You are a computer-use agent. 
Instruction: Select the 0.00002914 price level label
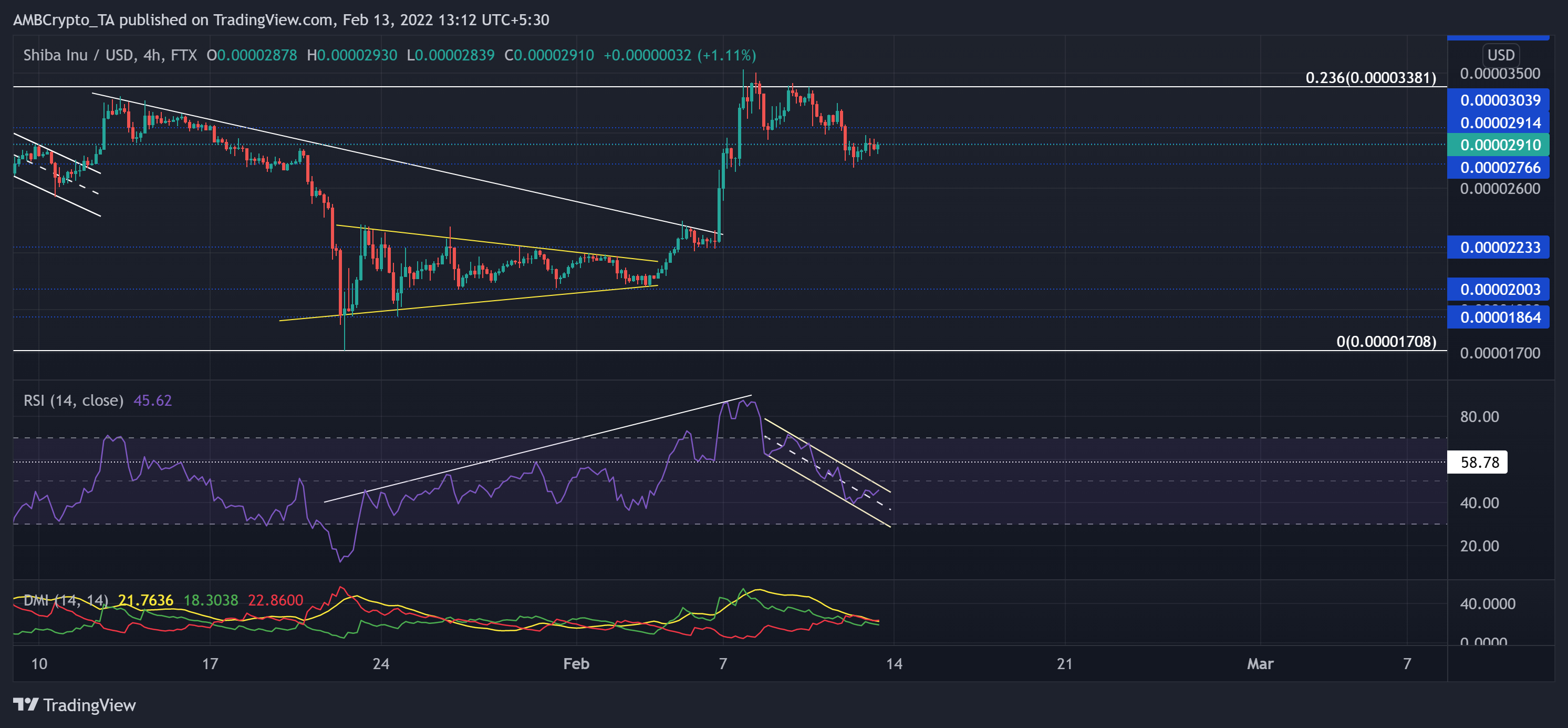tap(1498, 122)
